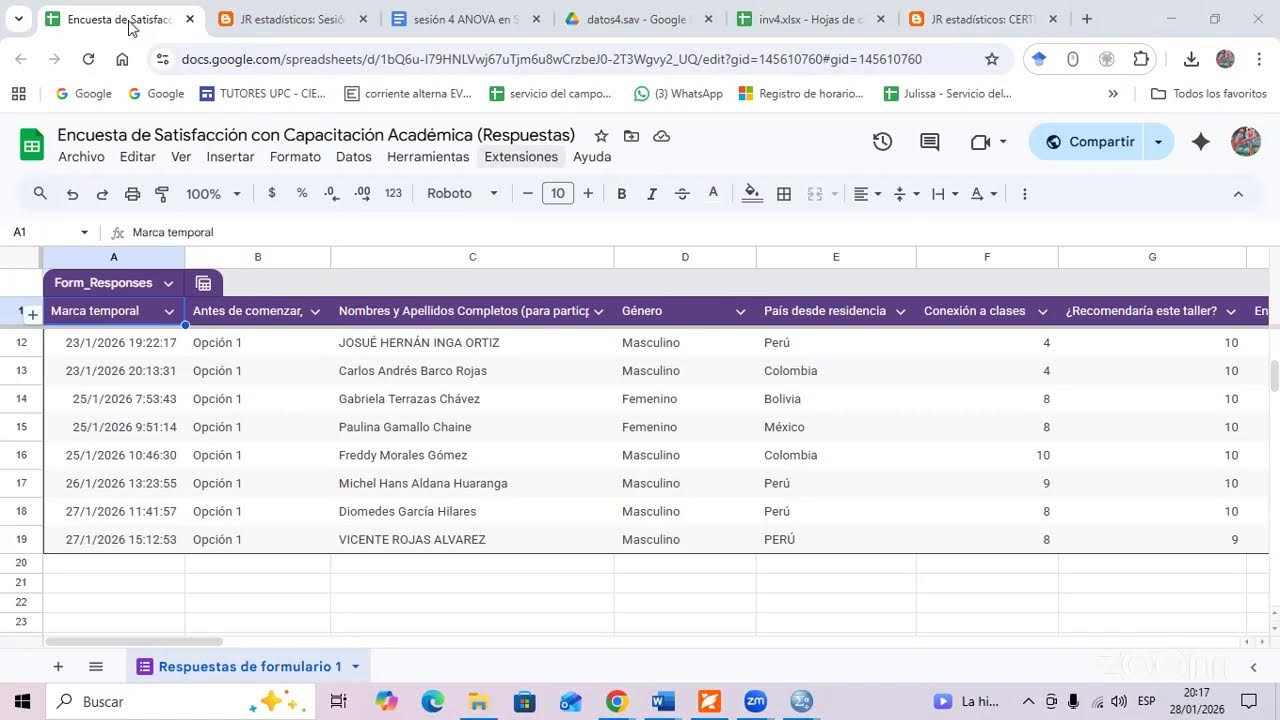The width and height of the screenshot is (1280, 720).
Task: Open text color picker
Action: pyautogui.click(x=713, y=193)
